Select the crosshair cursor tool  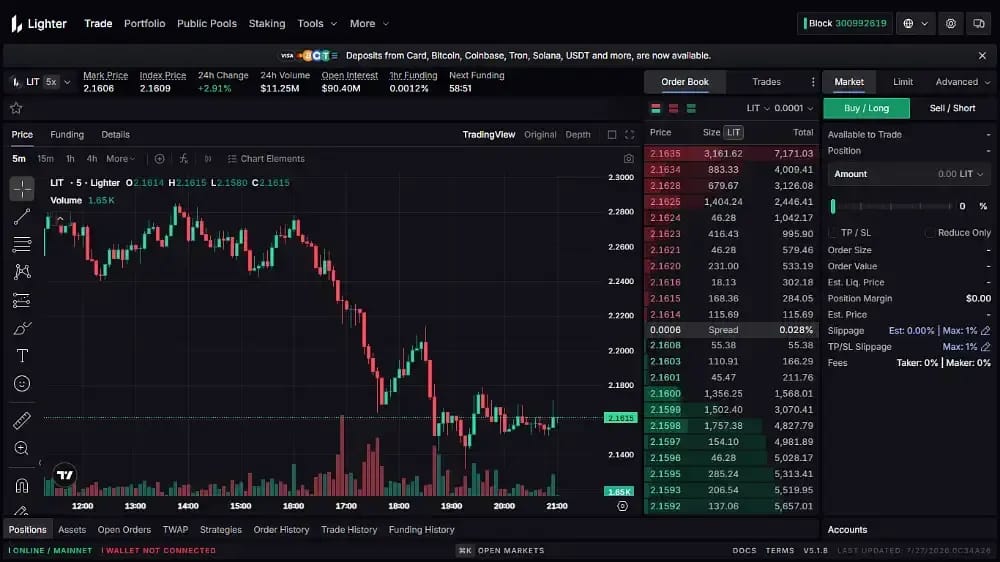[x=22, y=189]
